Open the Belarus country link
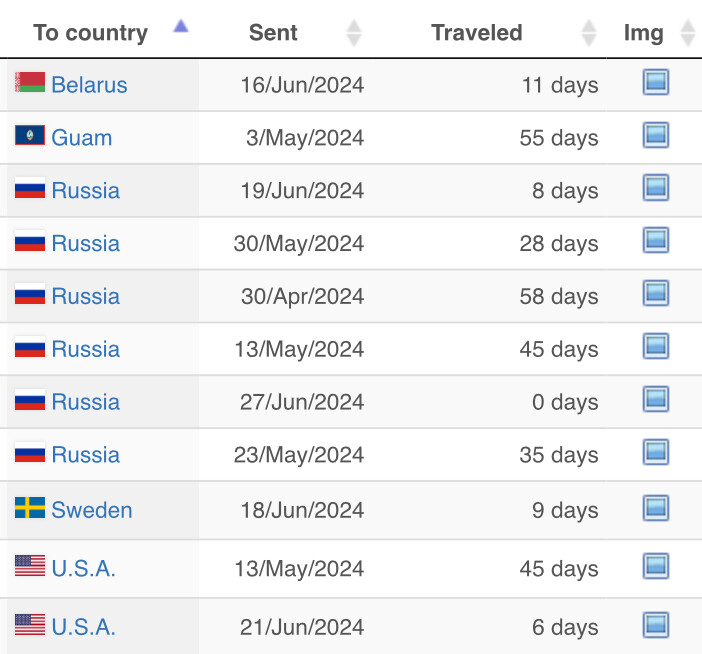Image resolution: width=702 pixels, height=654 pixels. [89, 85]
